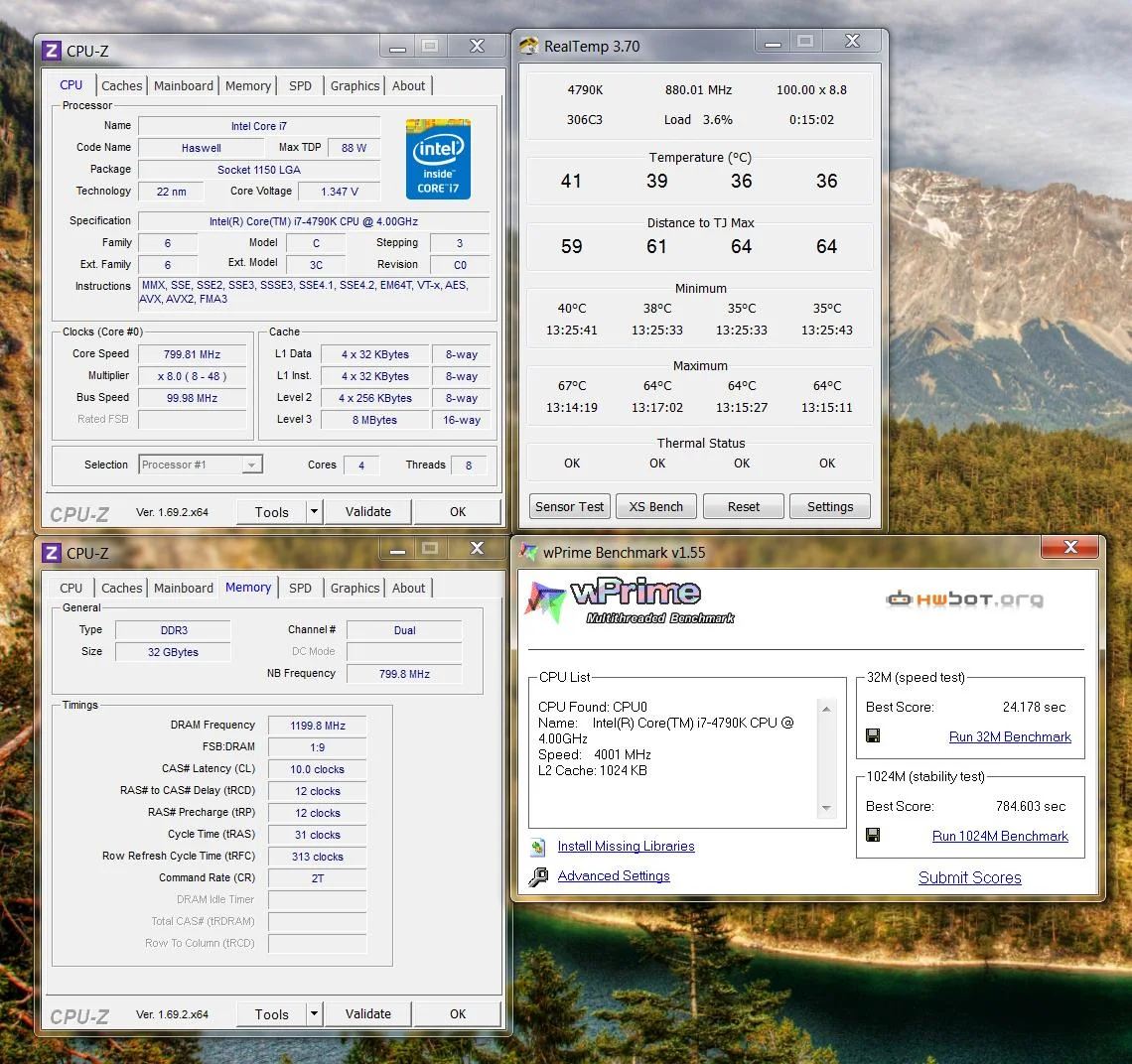1132x1064 pixels.
Task: Click the wPrime Multithreaded Benchmark logo
Action: (630, 600)
